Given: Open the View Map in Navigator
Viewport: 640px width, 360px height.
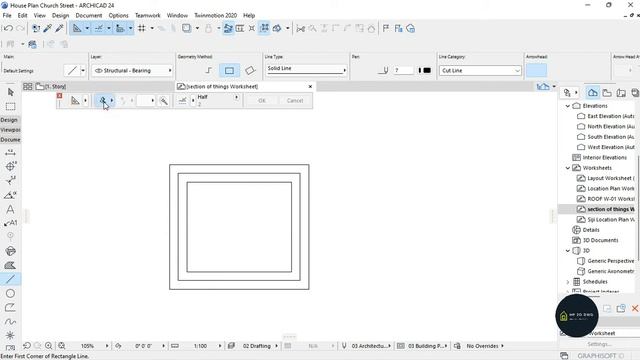Looking at the screenshot, I should [607, 93].
